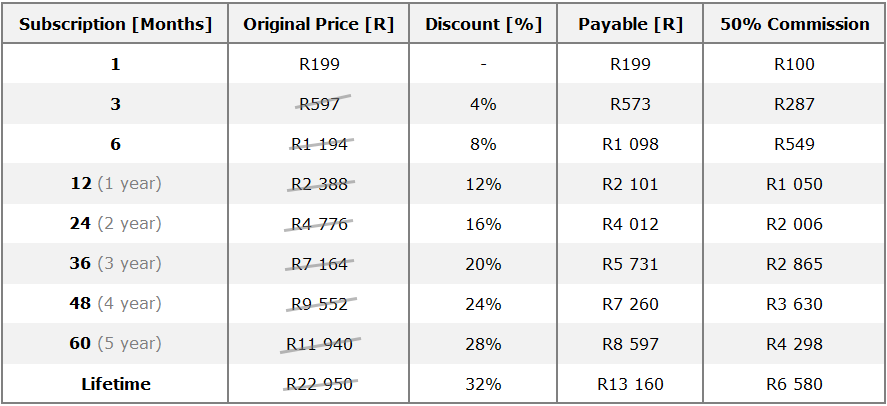Viewport: 887px width, 406px height.
Task: Click the Original Price [R] header
Action: (x=318, y=24)
